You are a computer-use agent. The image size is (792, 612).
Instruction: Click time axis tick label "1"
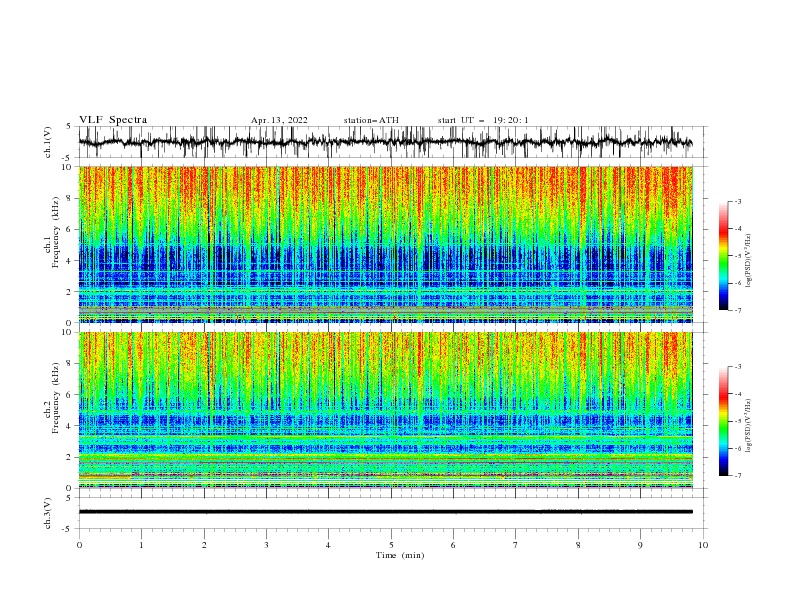(x=141, y=545)
